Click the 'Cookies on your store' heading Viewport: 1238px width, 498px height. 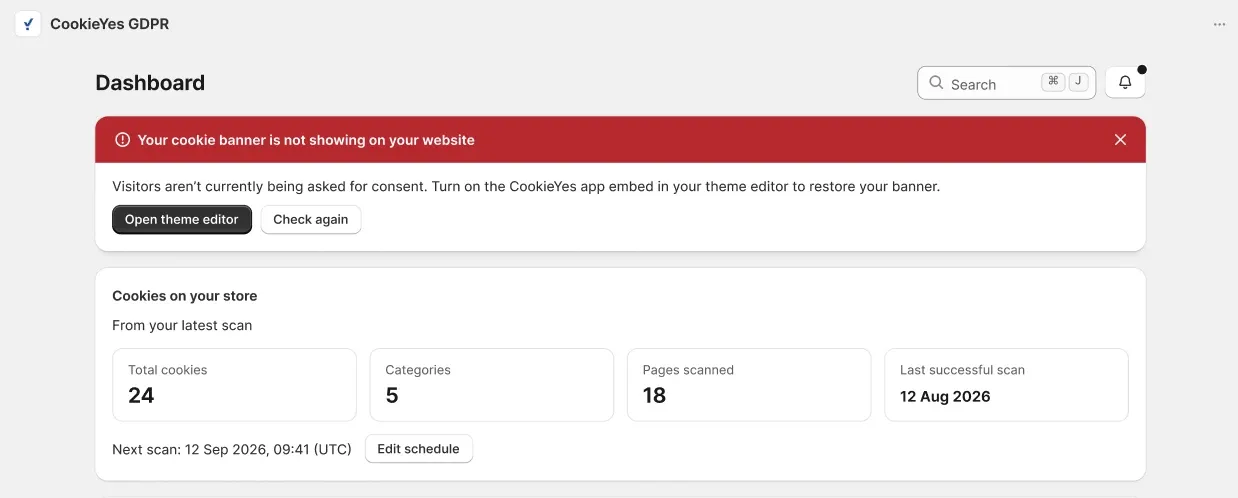185,296
